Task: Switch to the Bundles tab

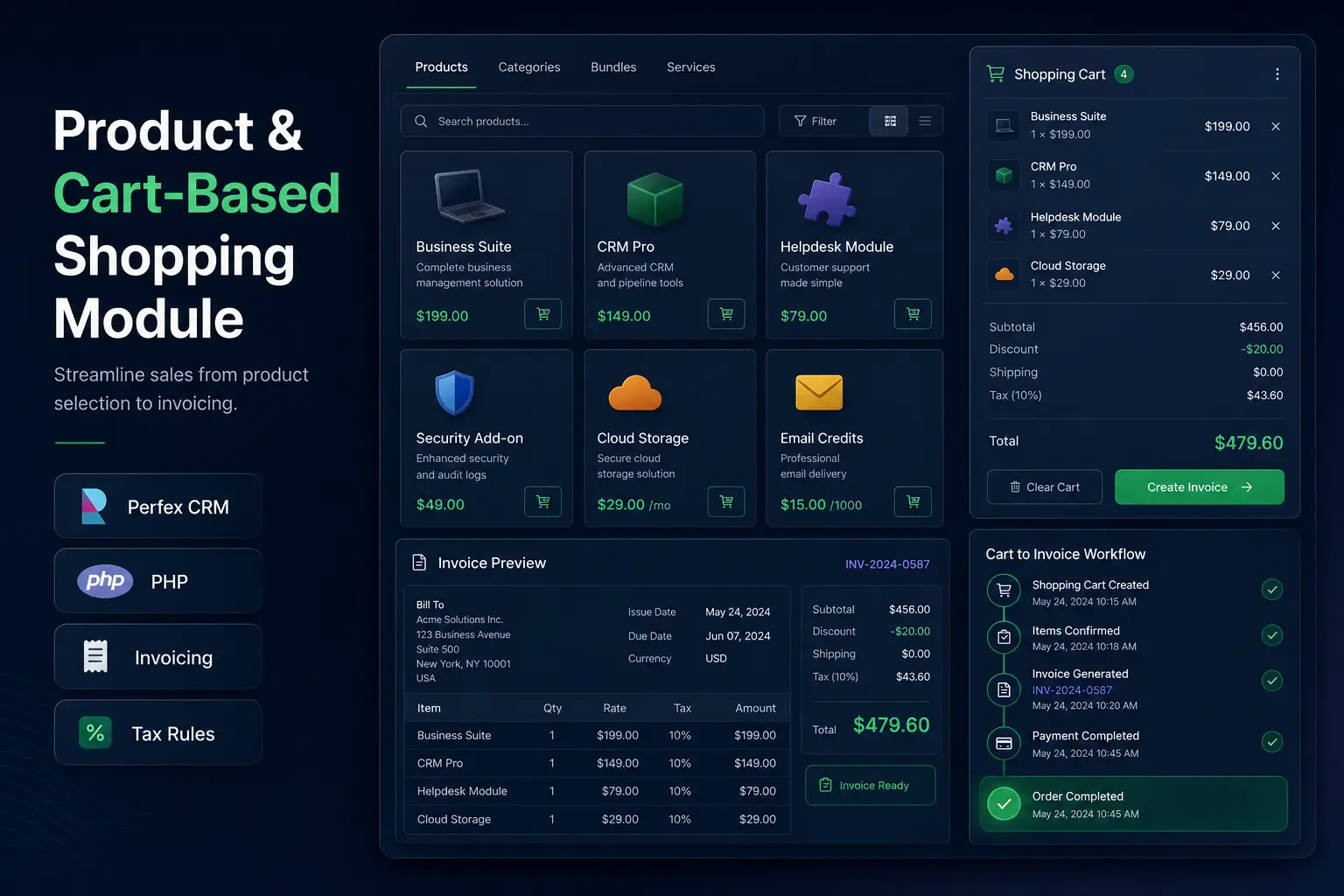Action: [x=613, y=67]
